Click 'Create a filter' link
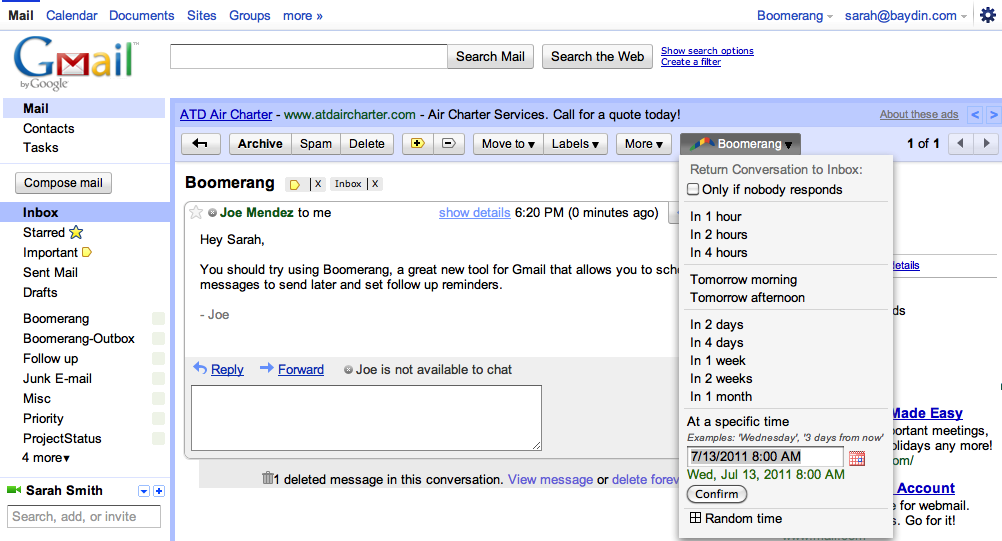 (x=691, y=62)
